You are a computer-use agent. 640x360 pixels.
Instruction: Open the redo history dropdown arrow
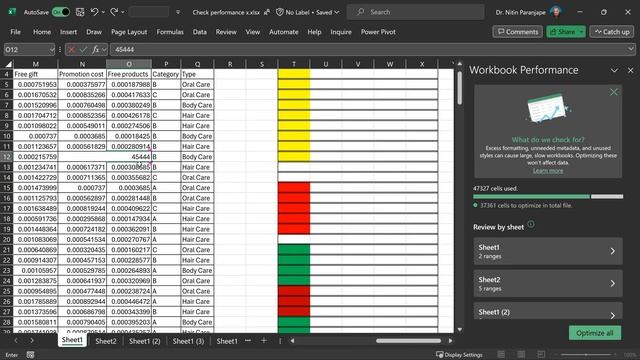coord(122,12)
